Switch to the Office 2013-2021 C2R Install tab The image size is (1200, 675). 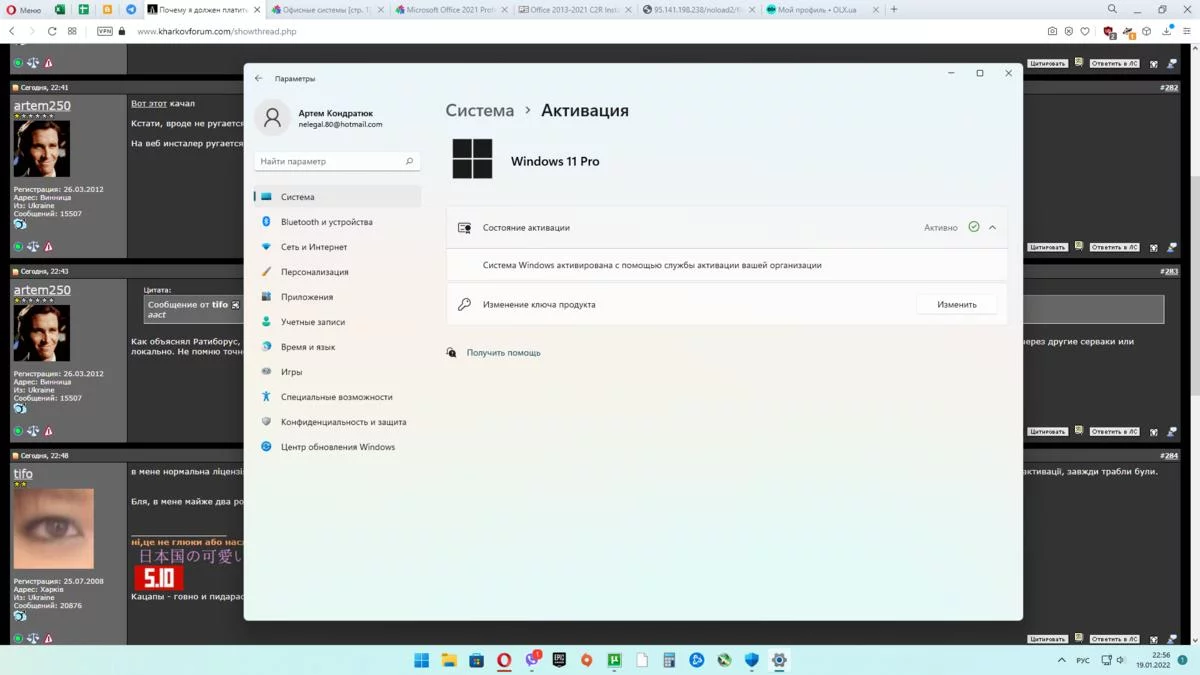click(574, 10)
